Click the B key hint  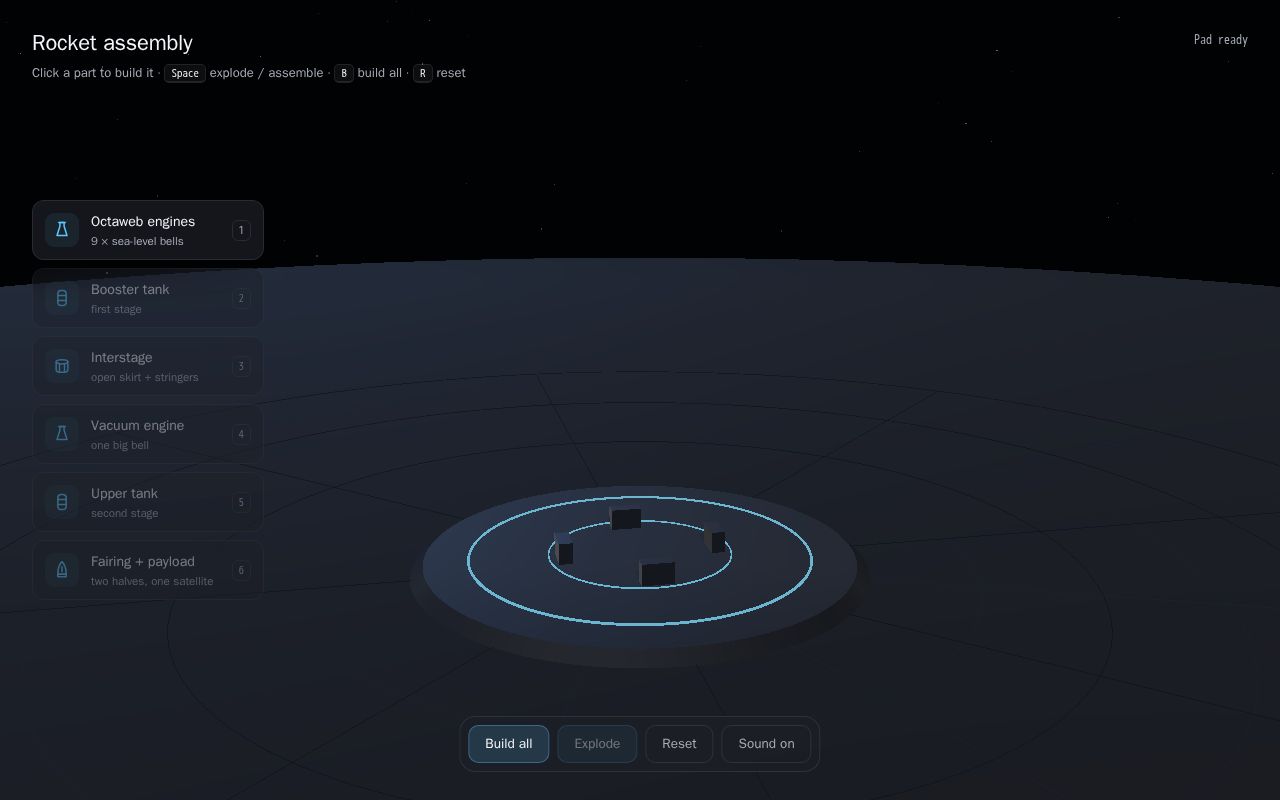pos(344,73)
